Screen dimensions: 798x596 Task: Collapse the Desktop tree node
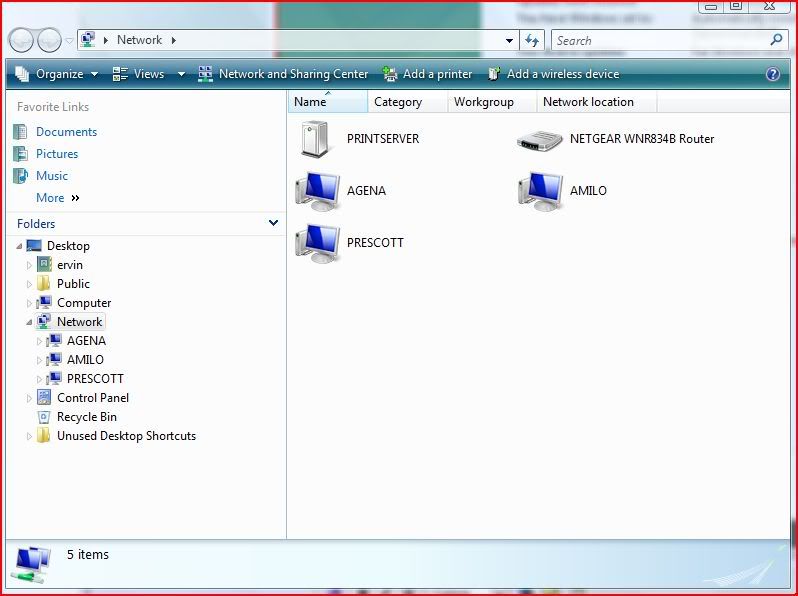(x=19, y=246)
